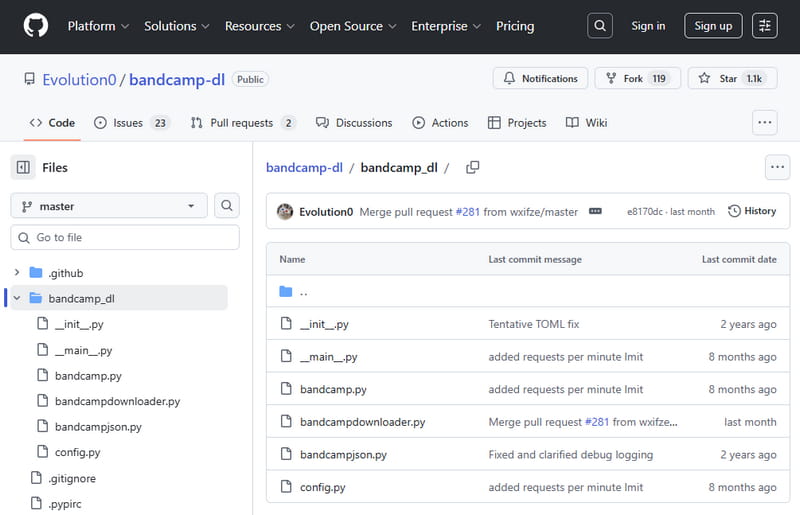The image size is (800, 515).
Task: Copy path icon after bandcamp_dl breadcrumb
Action: tap(472, 167)
